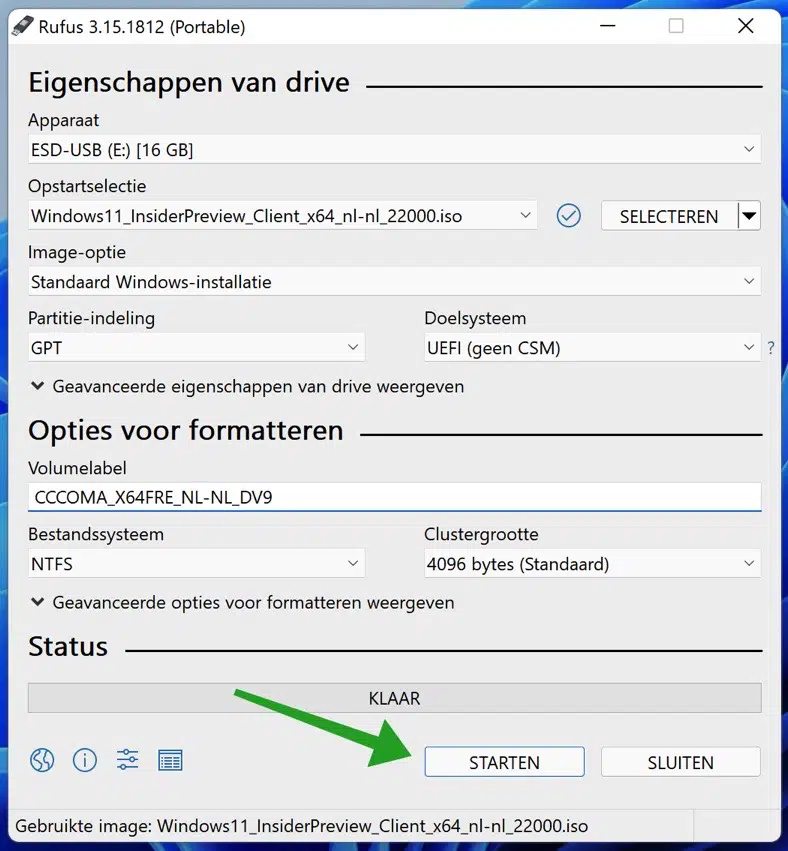Click the ISO checksum checkmark icon
This screenshot has width=788, height=851.
coord(568,216)
